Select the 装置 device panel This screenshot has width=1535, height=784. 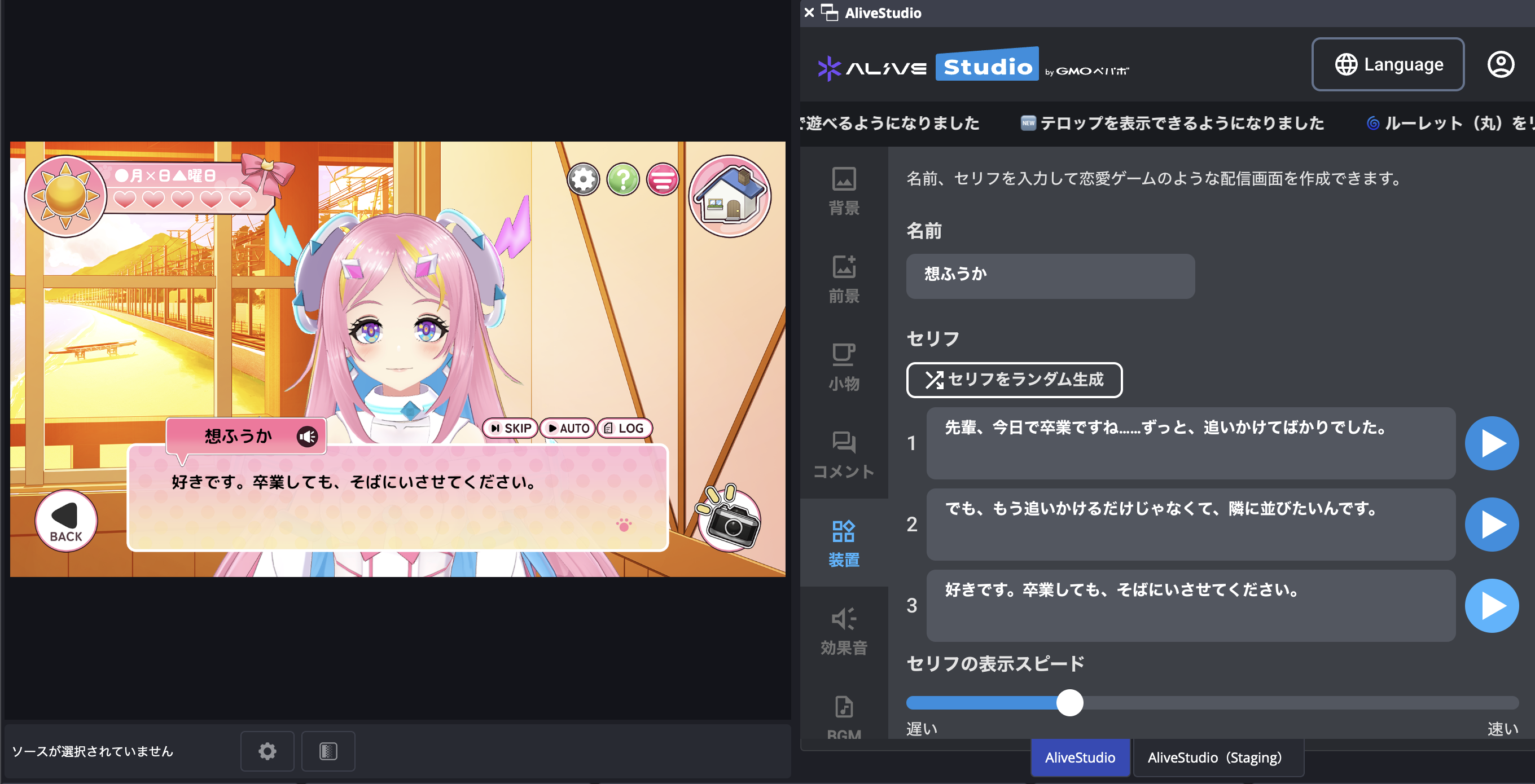tap(844, 543)
